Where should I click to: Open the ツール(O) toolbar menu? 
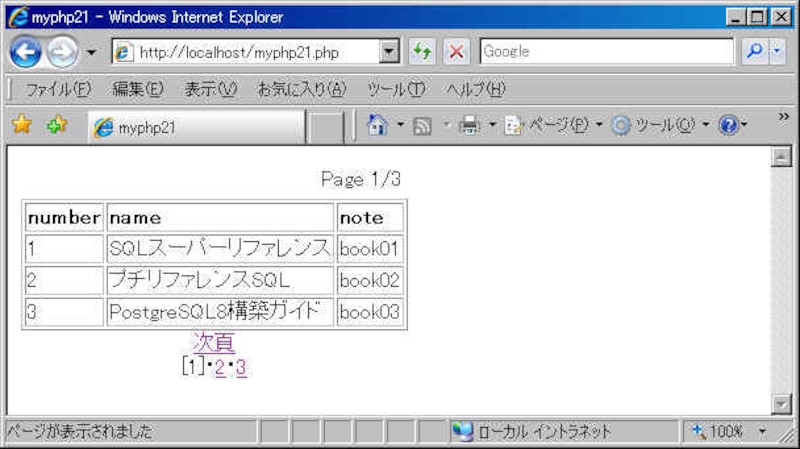click(660, 125)
